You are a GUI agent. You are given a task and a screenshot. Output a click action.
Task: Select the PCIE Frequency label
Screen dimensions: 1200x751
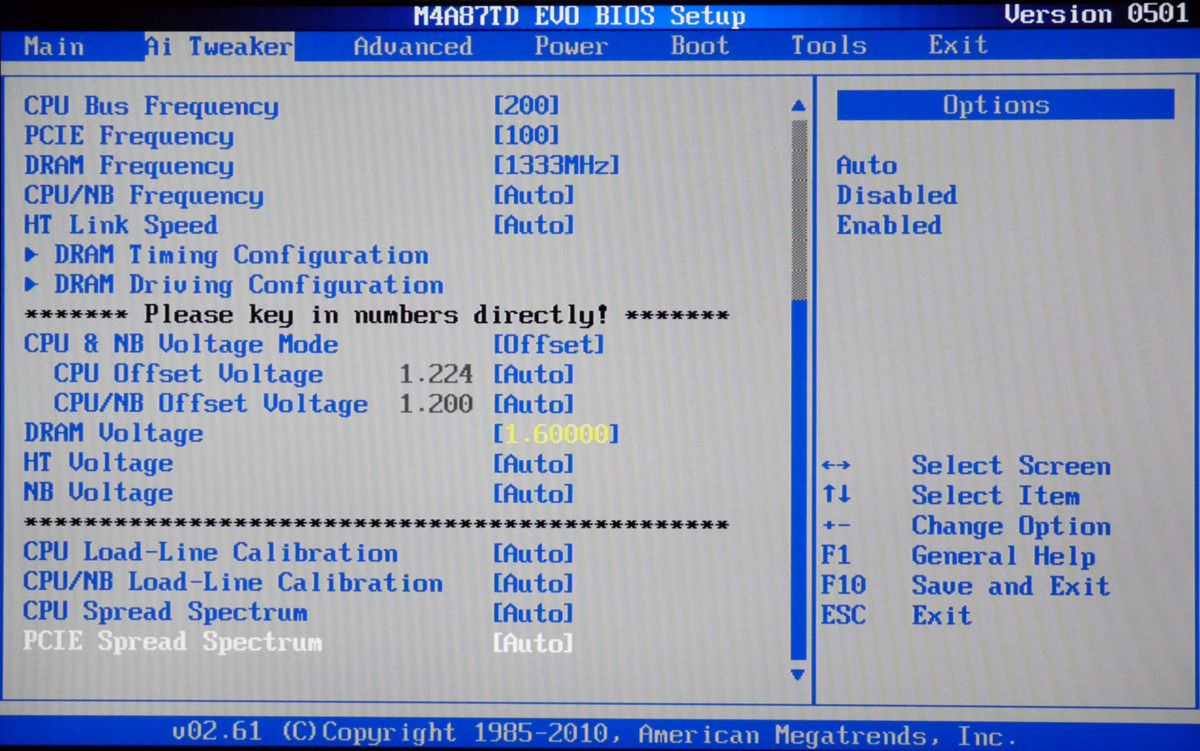(x=129, y=136)
